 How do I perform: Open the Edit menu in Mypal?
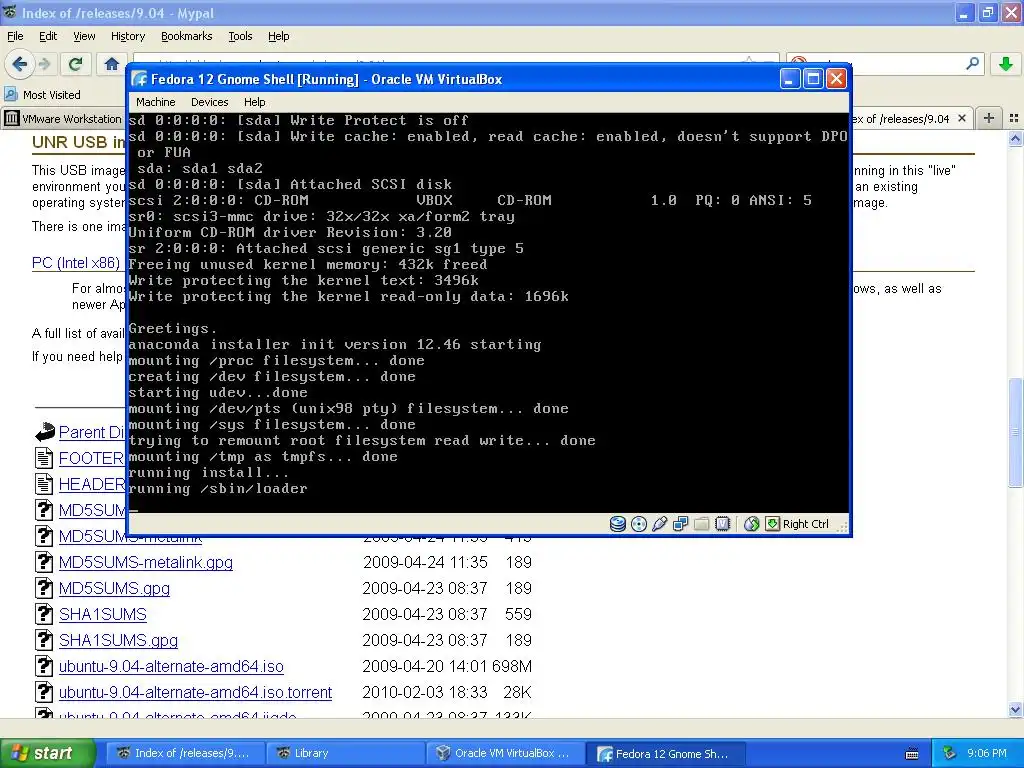[x=48, y=36]
